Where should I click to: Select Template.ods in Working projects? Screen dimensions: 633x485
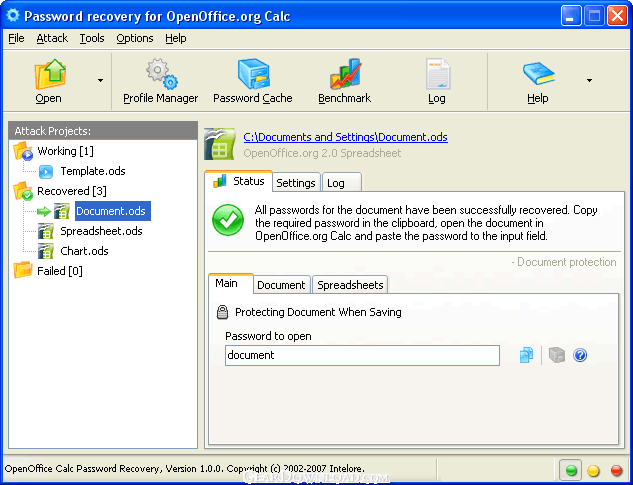click(93, 171)
